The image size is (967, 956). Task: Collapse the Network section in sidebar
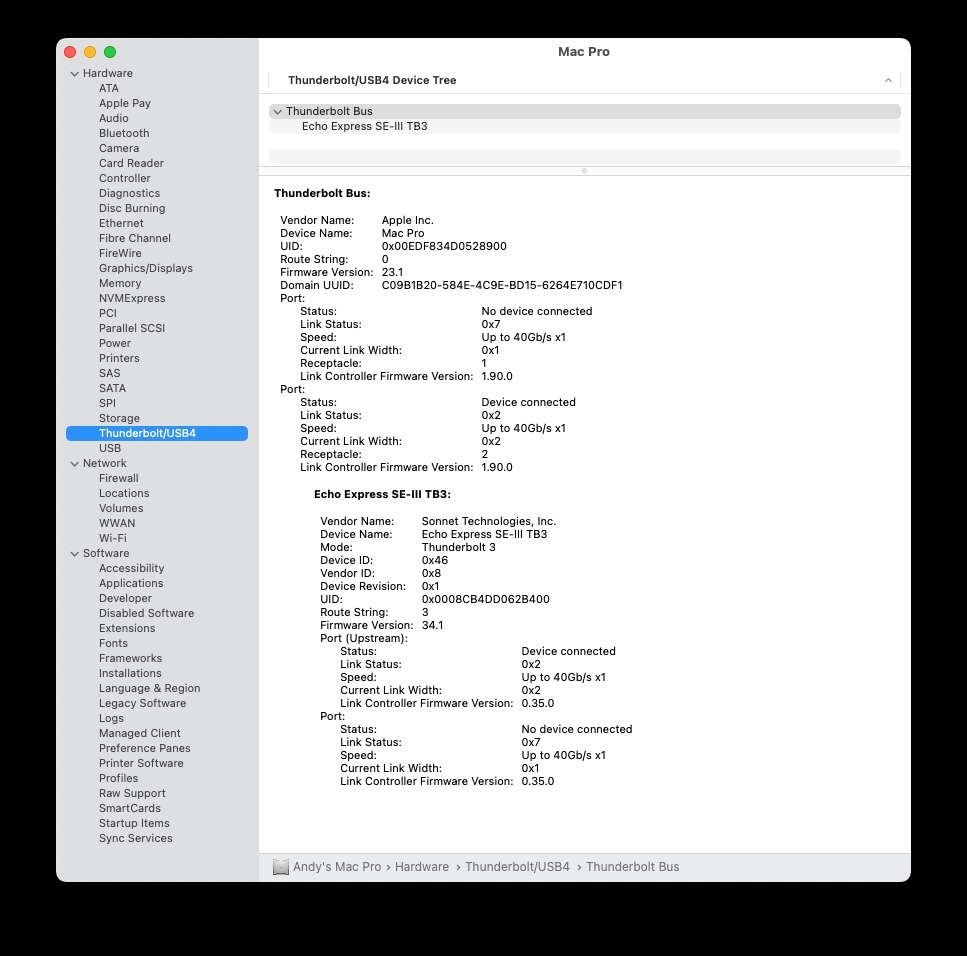point(75,464)
